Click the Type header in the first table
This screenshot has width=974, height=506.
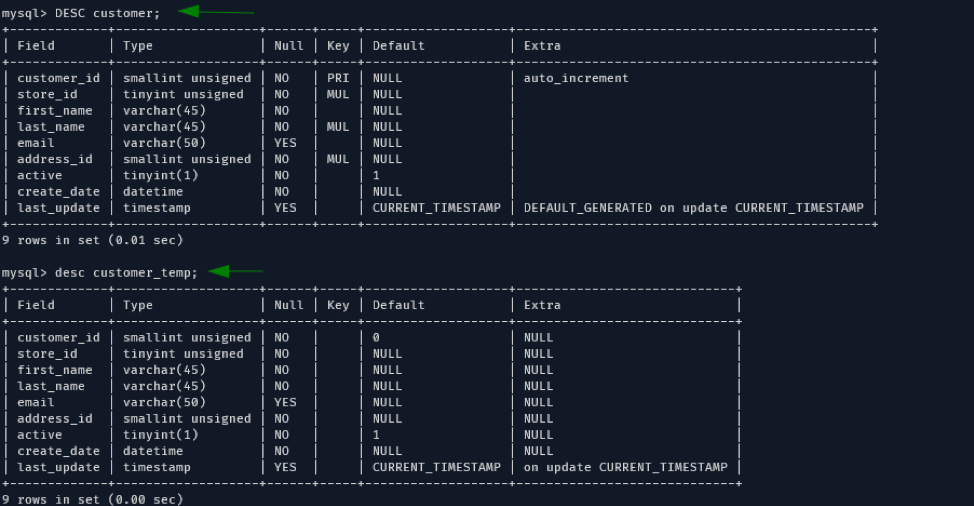click(x=139, y=45)
